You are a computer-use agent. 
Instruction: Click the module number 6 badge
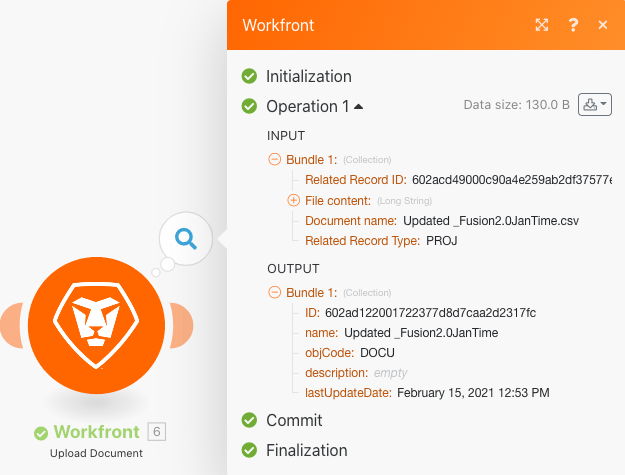tap(157, 432)
